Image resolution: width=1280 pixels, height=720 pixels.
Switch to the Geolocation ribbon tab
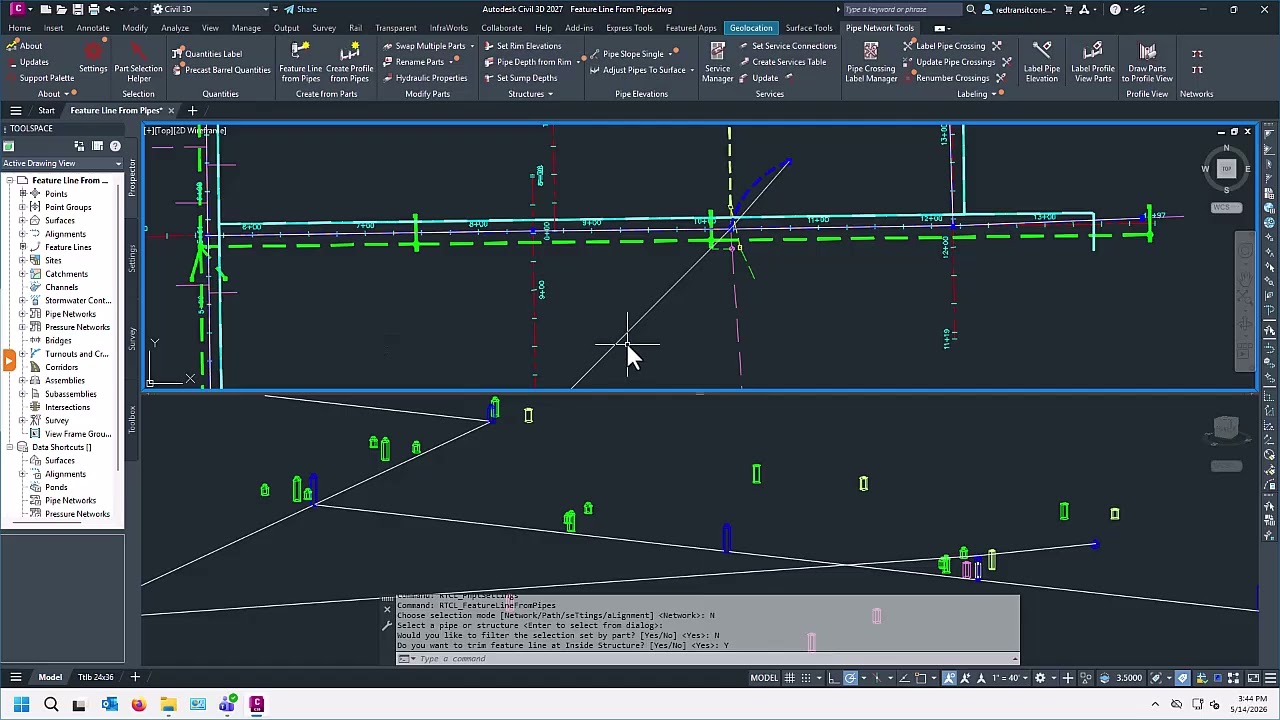(751, 28)
